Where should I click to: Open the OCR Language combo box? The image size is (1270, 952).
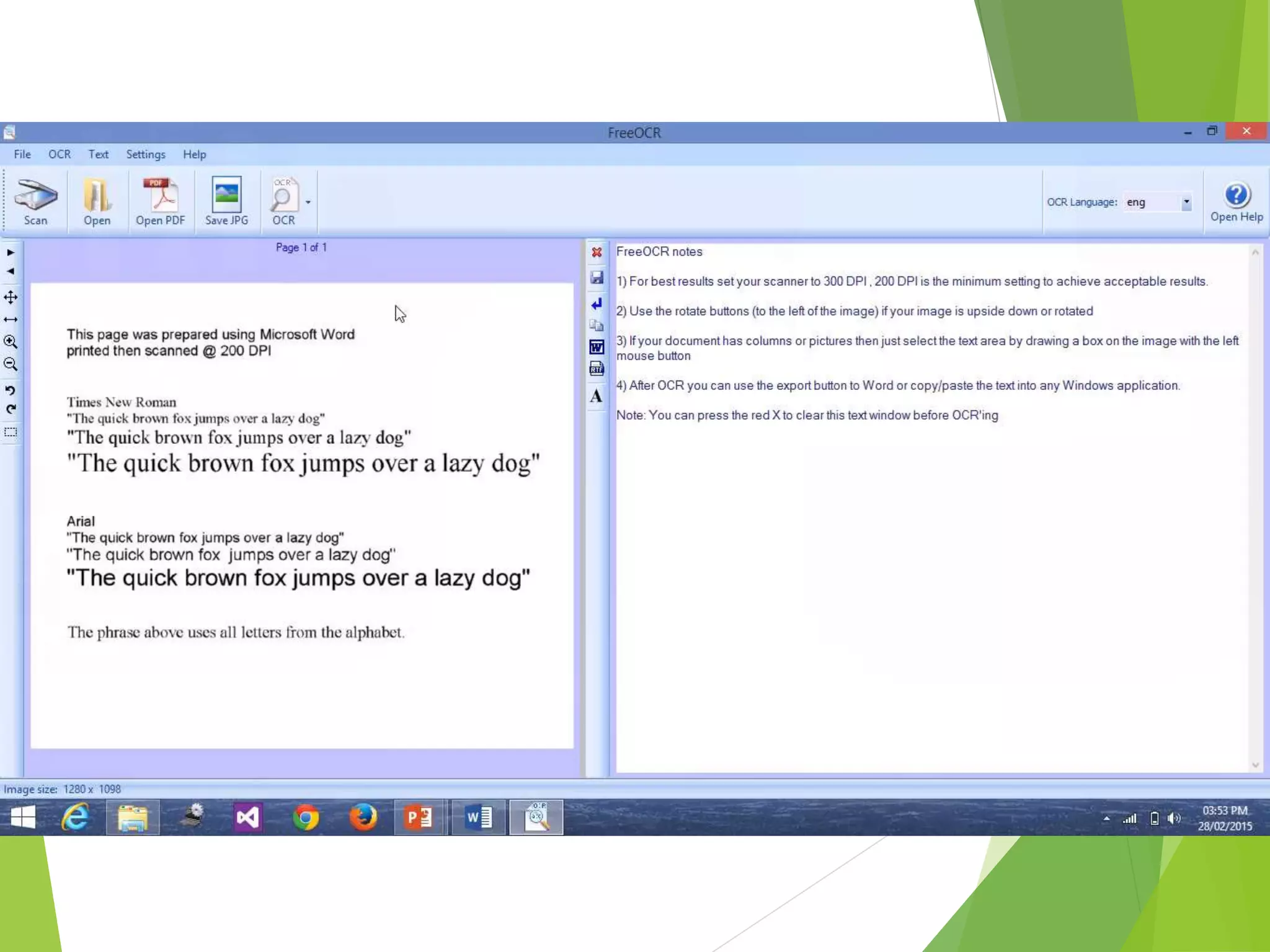click(1186, 202)
